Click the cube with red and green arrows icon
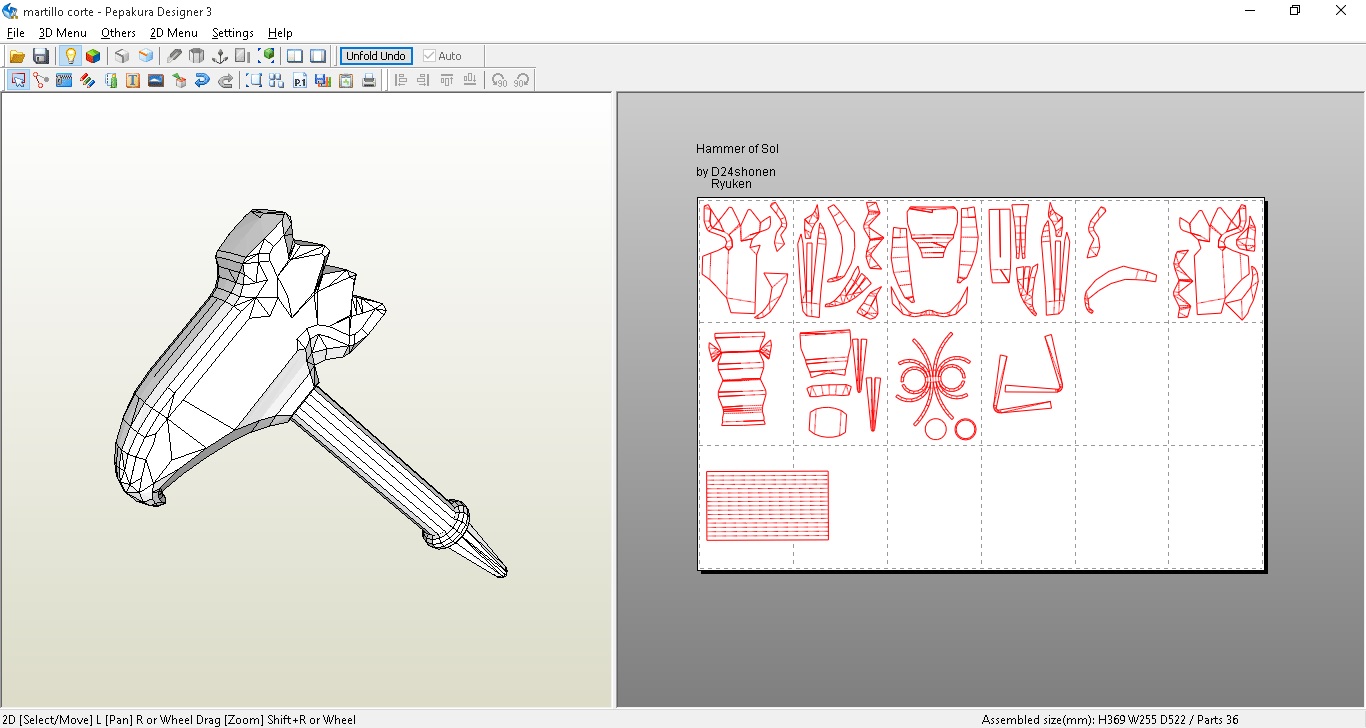1366x728 pixels. 179,80
